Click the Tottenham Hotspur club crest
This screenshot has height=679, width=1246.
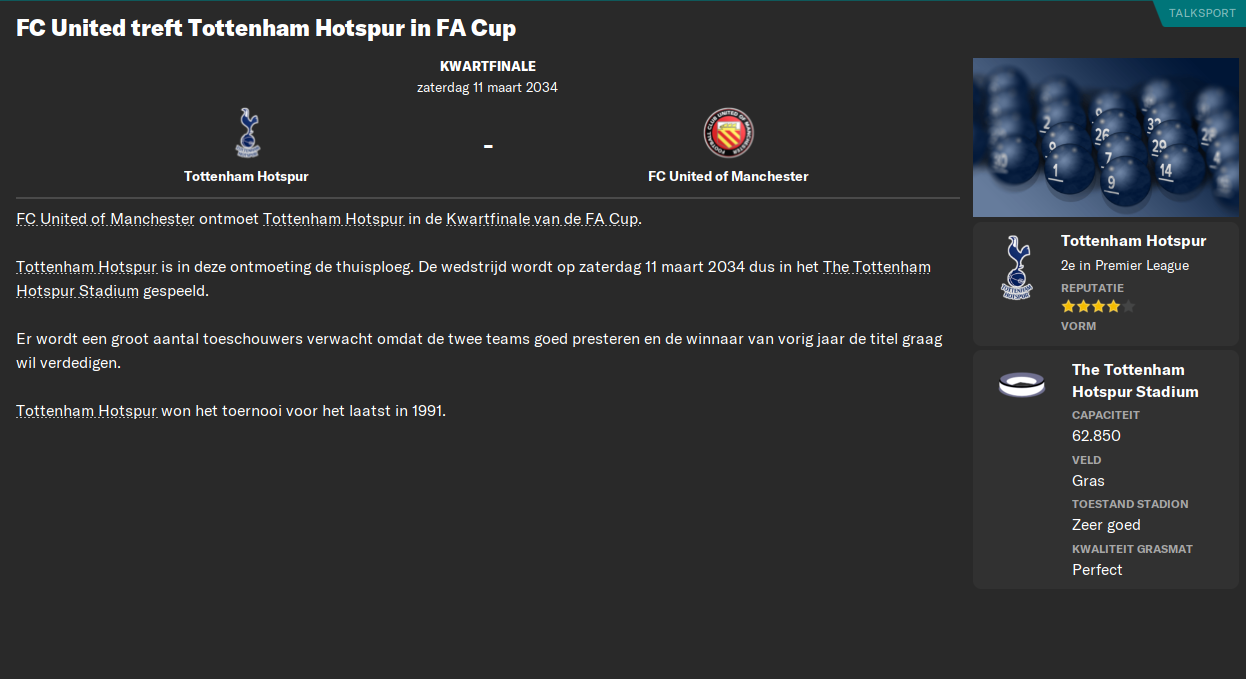pyautogui.click(x=246, y=133)
